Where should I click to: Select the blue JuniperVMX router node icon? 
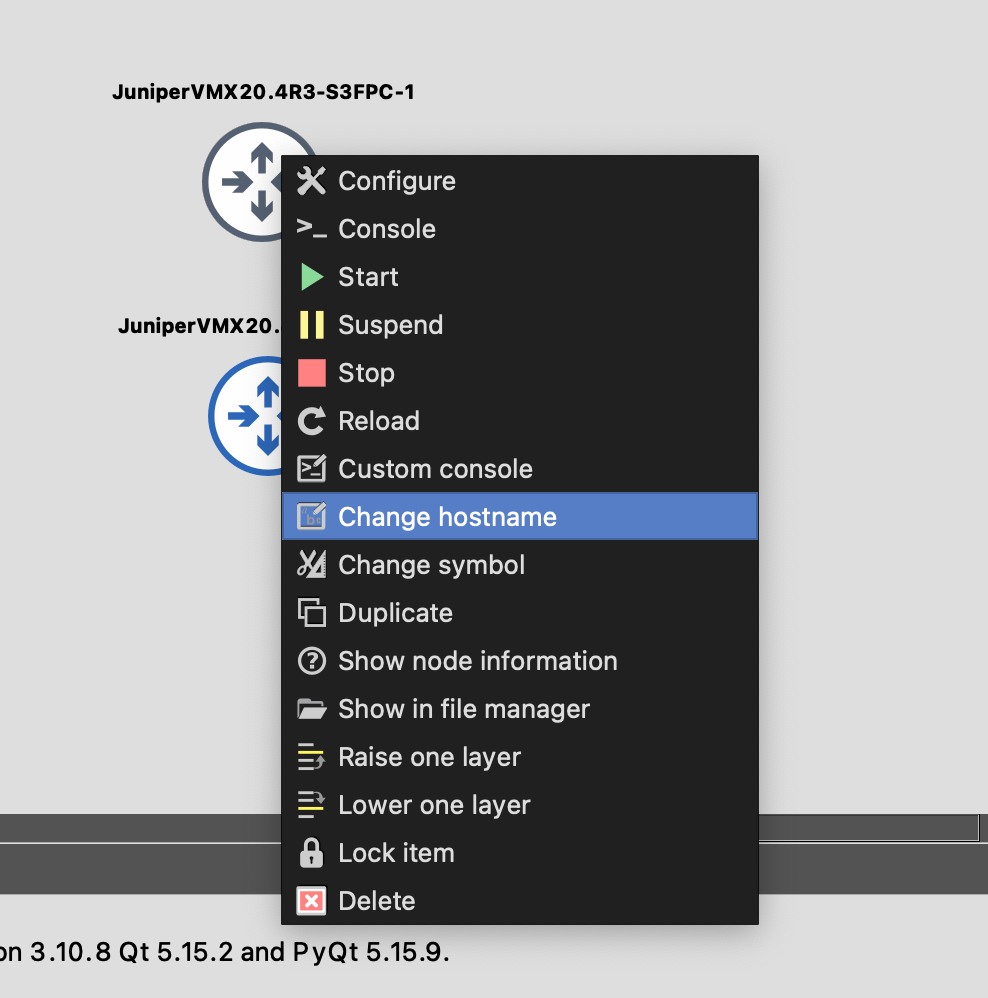245,416
